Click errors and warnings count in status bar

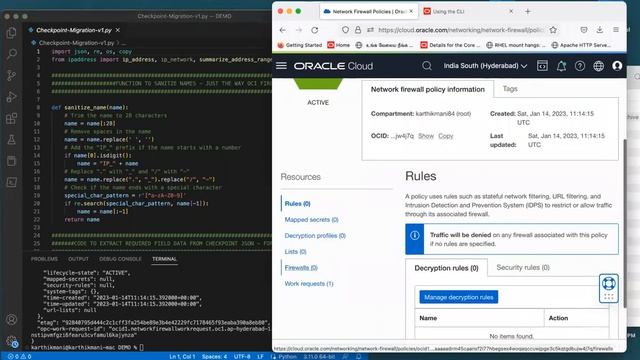[x=20, y=356]
